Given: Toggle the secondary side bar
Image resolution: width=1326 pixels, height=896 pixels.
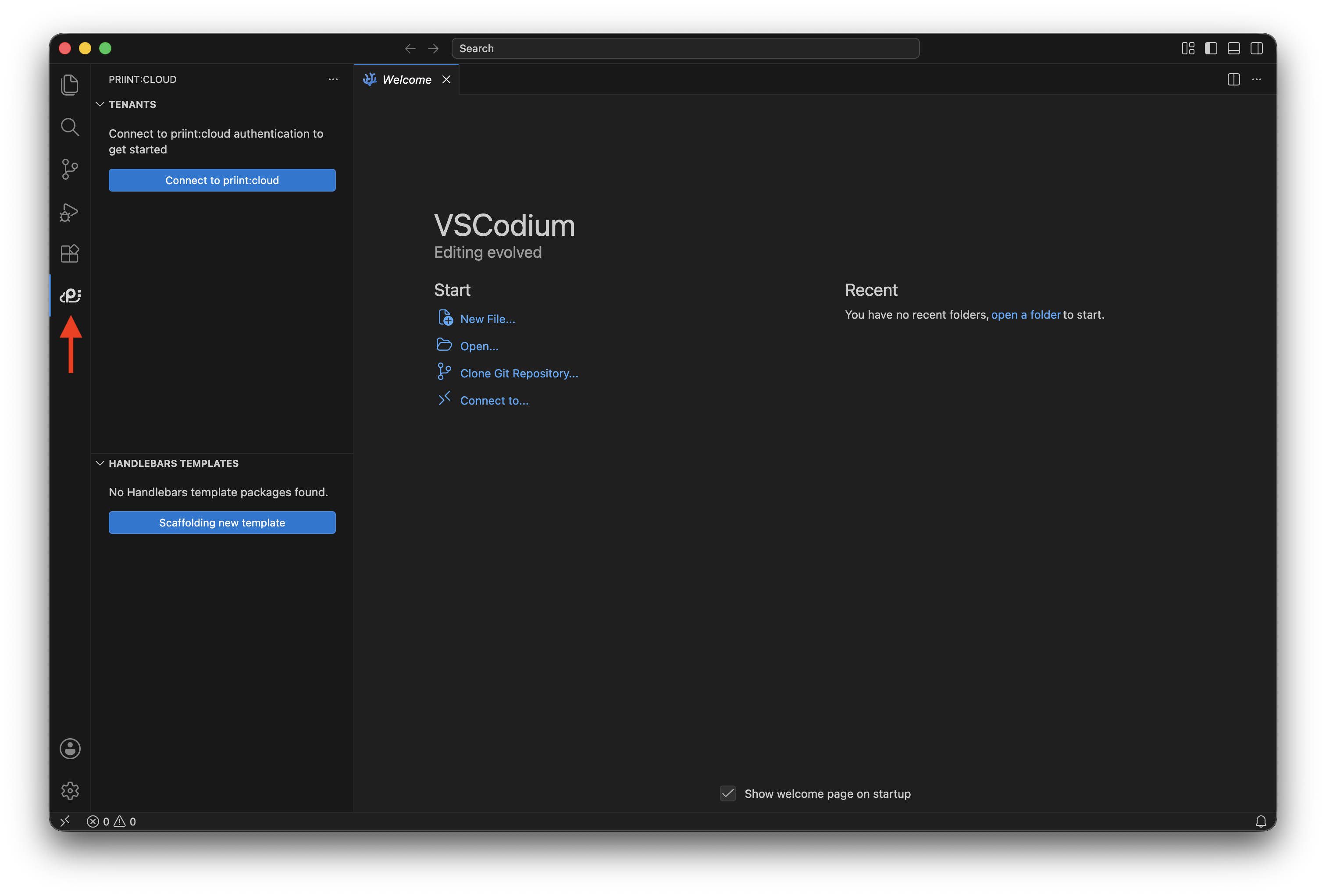Looking at the screenshot, I should tap(1256, 49).
